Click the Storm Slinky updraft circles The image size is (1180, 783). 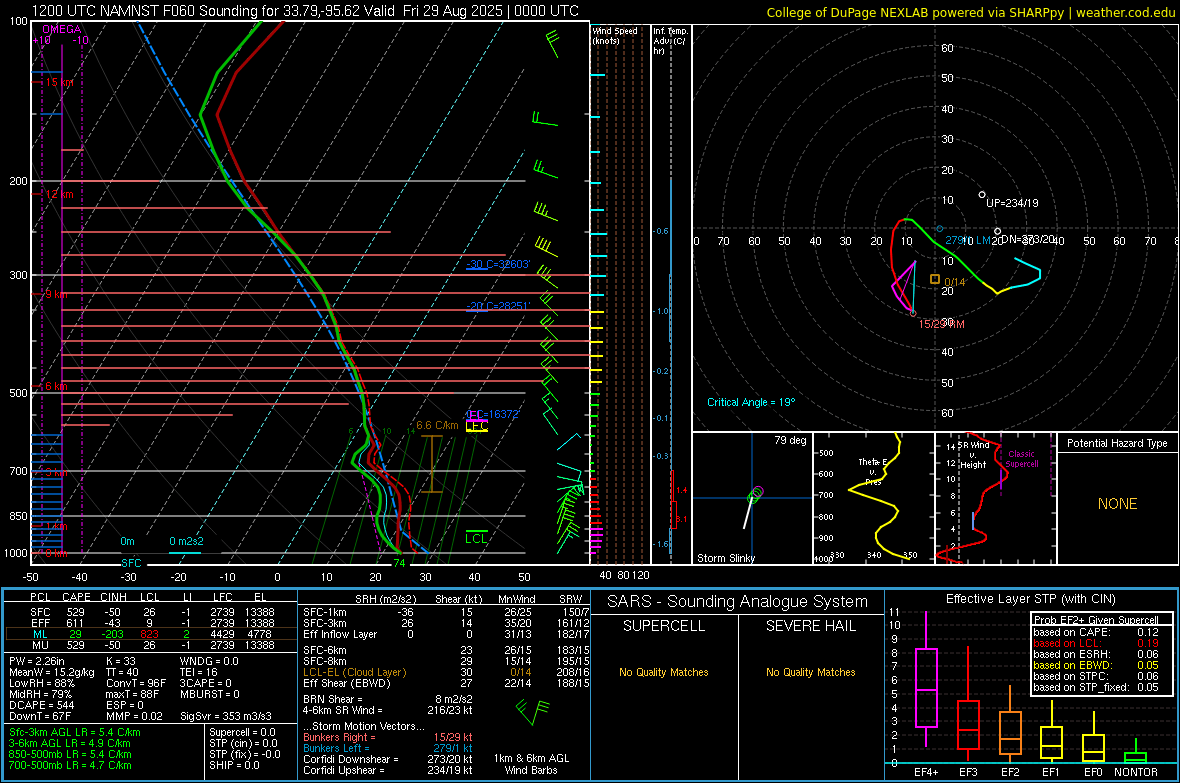[x=756, y=495]
